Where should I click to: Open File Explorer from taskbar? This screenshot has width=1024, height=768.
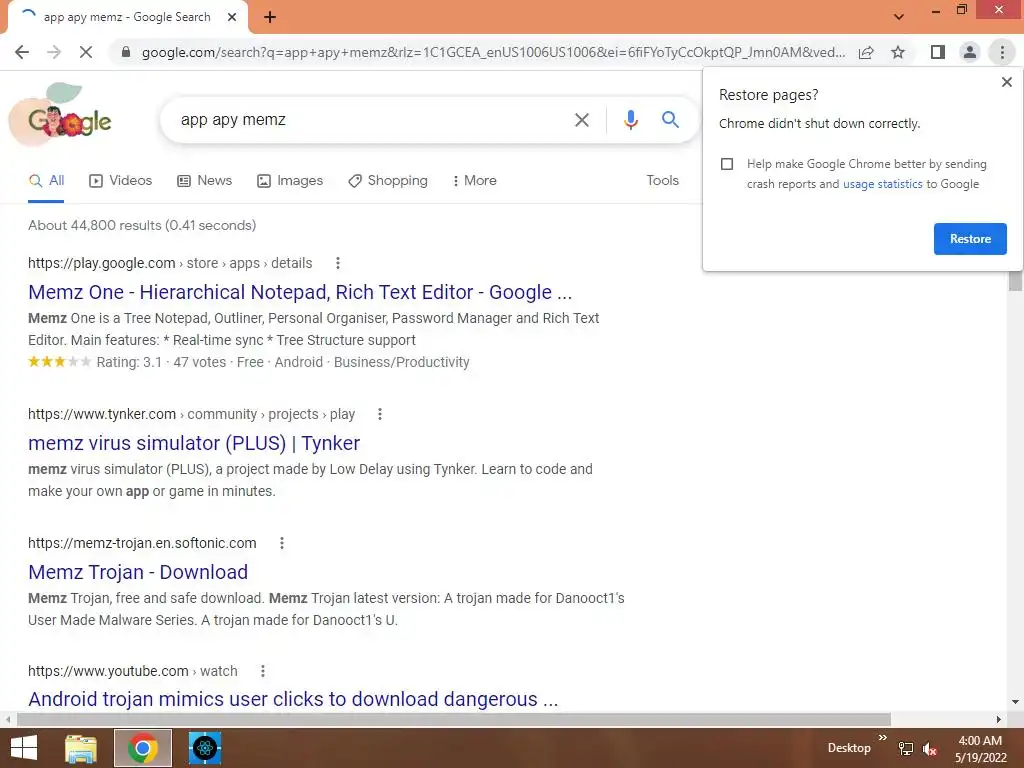81,748
